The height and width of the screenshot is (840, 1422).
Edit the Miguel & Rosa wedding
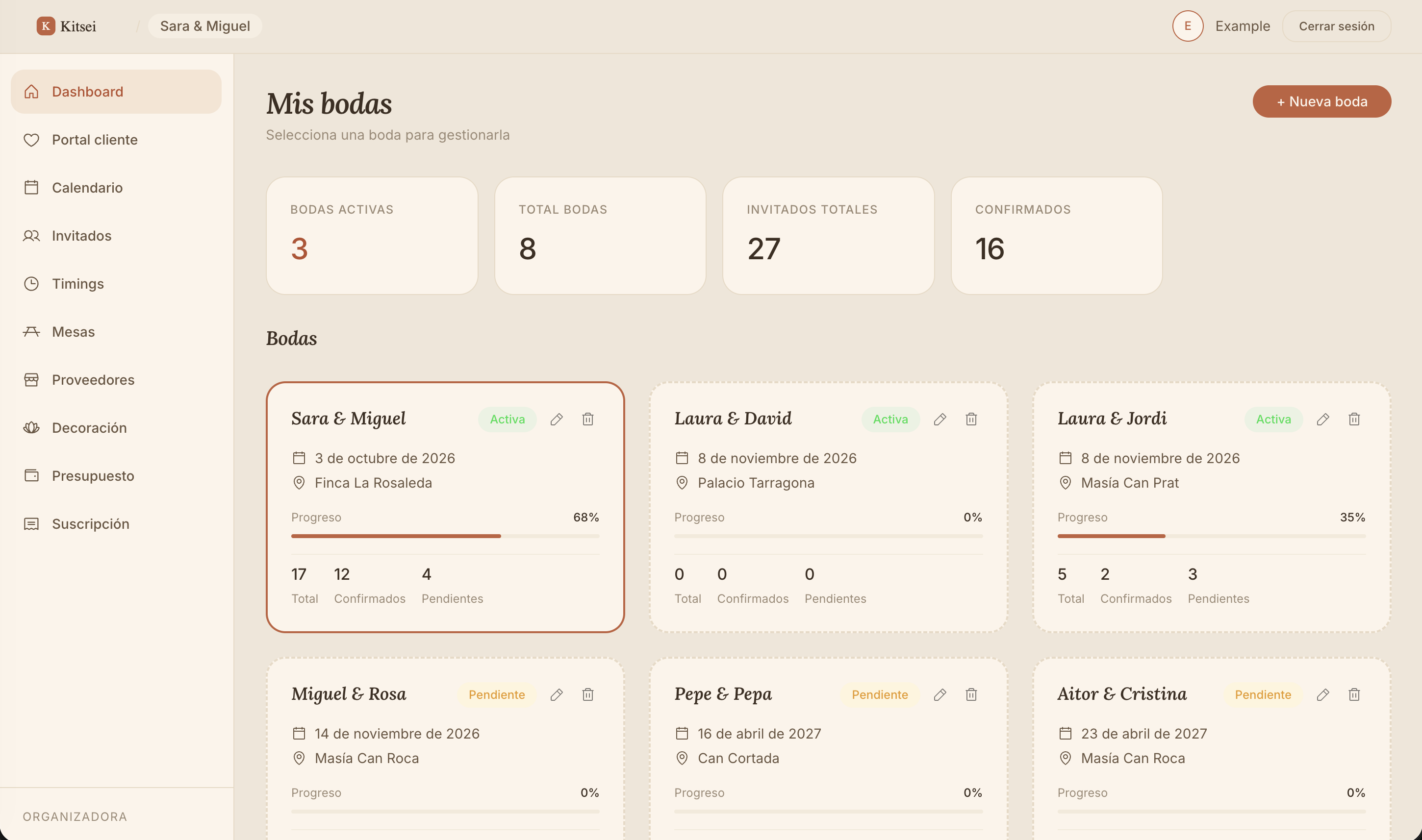[x=557, y=694]
